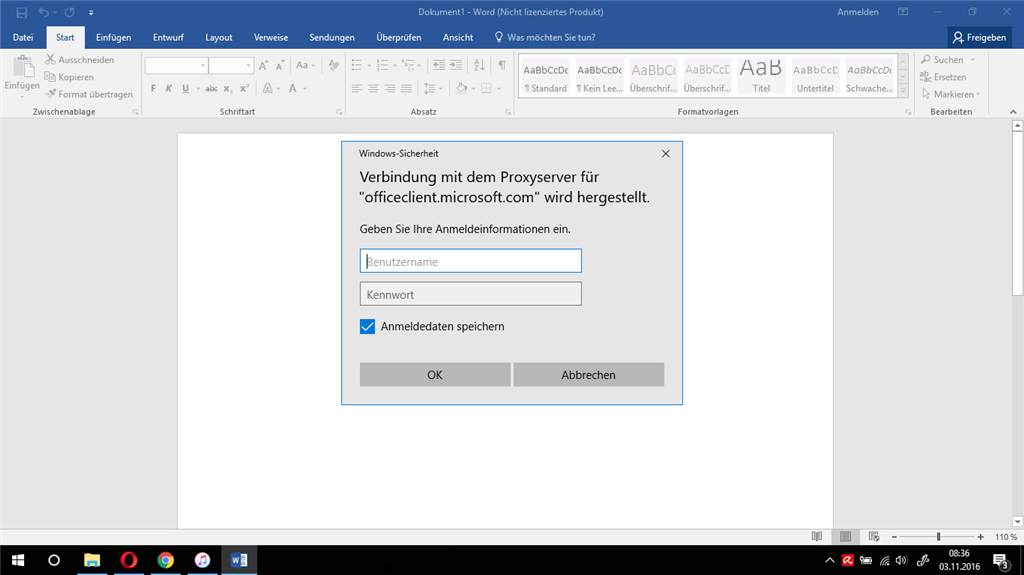Open the Aa change case dropdown
This screenshot has width=1024, height=575.
(x=305, y=65)
